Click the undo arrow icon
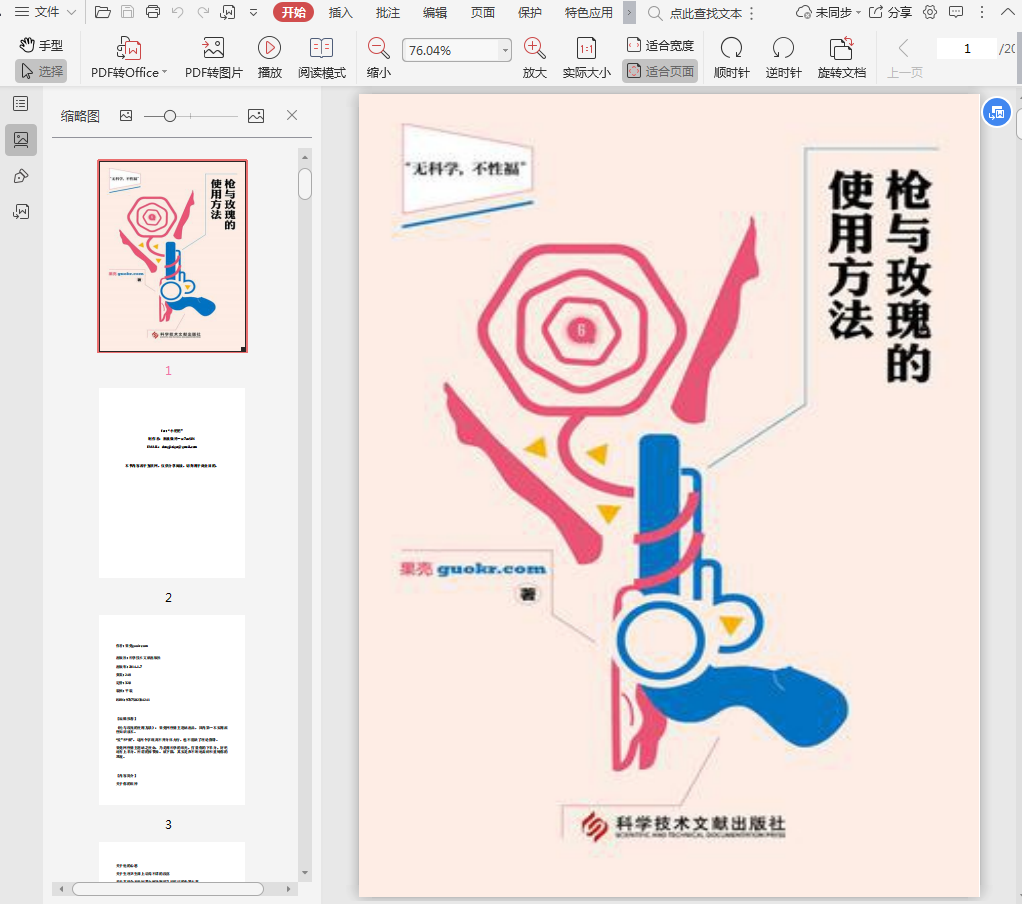1022x904 pixels. tap(177, 12)
